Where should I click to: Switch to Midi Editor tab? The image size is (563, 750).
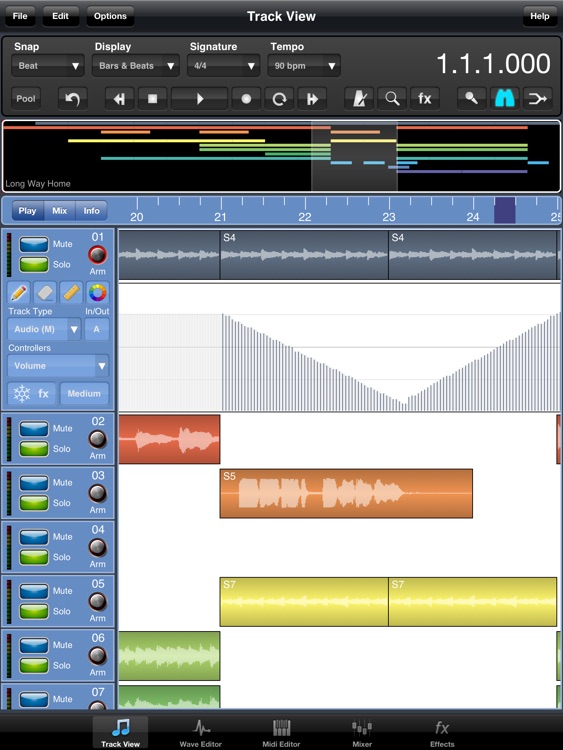[x=281, y=732]
